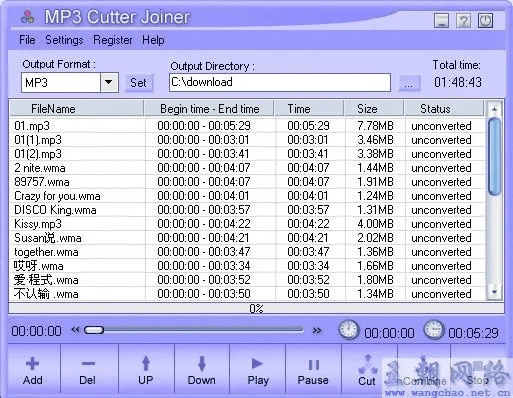The height and width of the screenshot is (398, 513).
Task: Select the 89757.wma row
Action: click(247, 182)
